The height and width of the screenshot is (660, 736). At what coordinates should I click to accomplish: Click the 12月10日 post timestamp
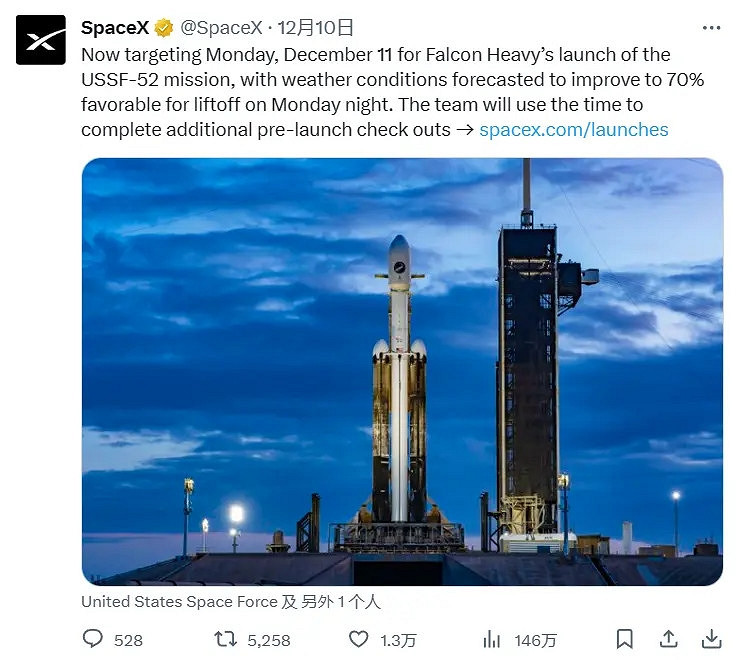pyautogui.click(x=315, y=28)
